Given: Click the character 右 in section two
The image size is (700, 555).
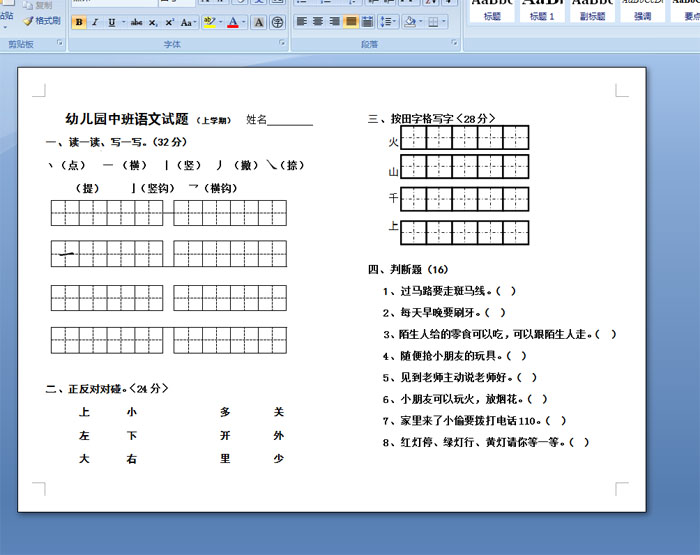Looking at the screenshot, I should 132,459.
